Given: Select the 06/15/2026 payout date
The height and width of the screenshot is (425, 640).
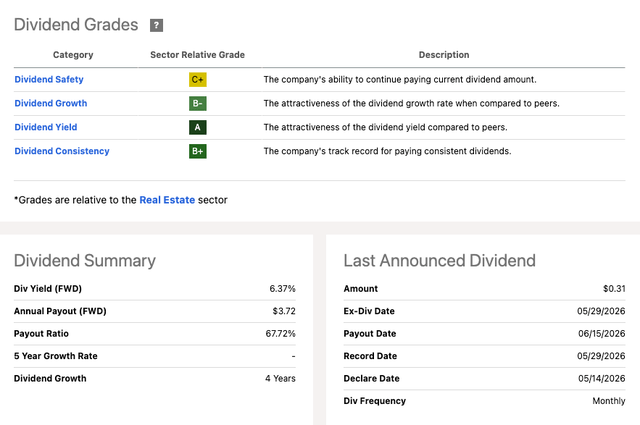Looking at the screenshot, I should (602, 334).
